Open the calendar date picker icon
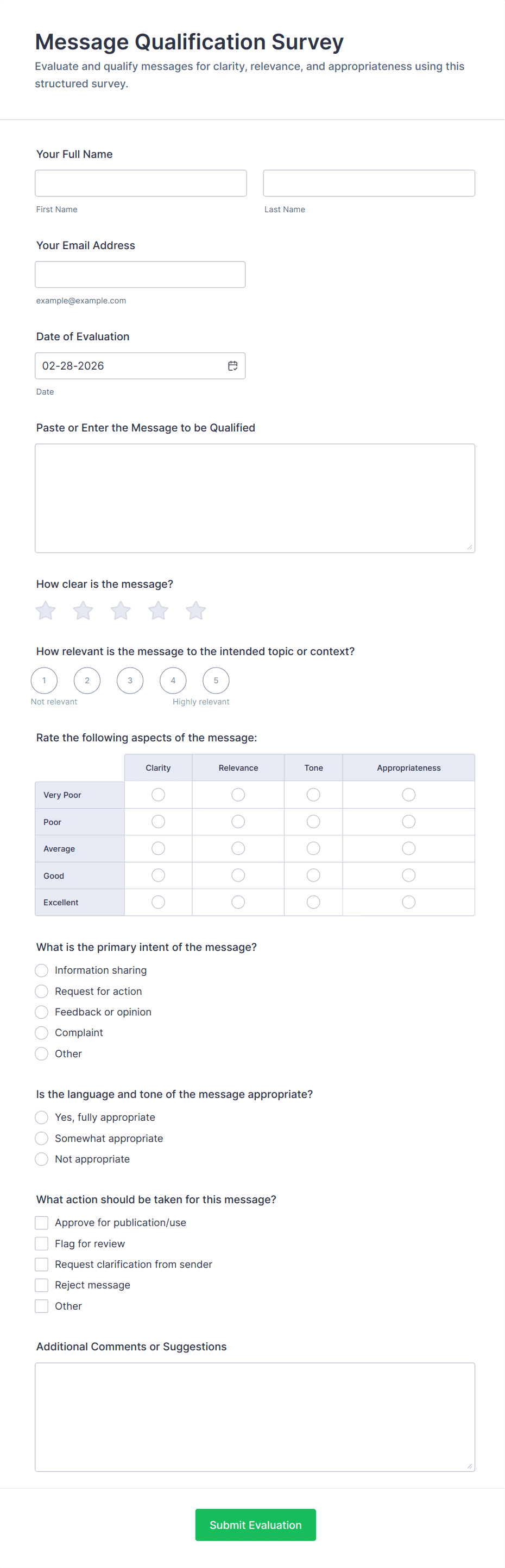The width and height of the screenshot is (505, 1568). pos(233,366)
